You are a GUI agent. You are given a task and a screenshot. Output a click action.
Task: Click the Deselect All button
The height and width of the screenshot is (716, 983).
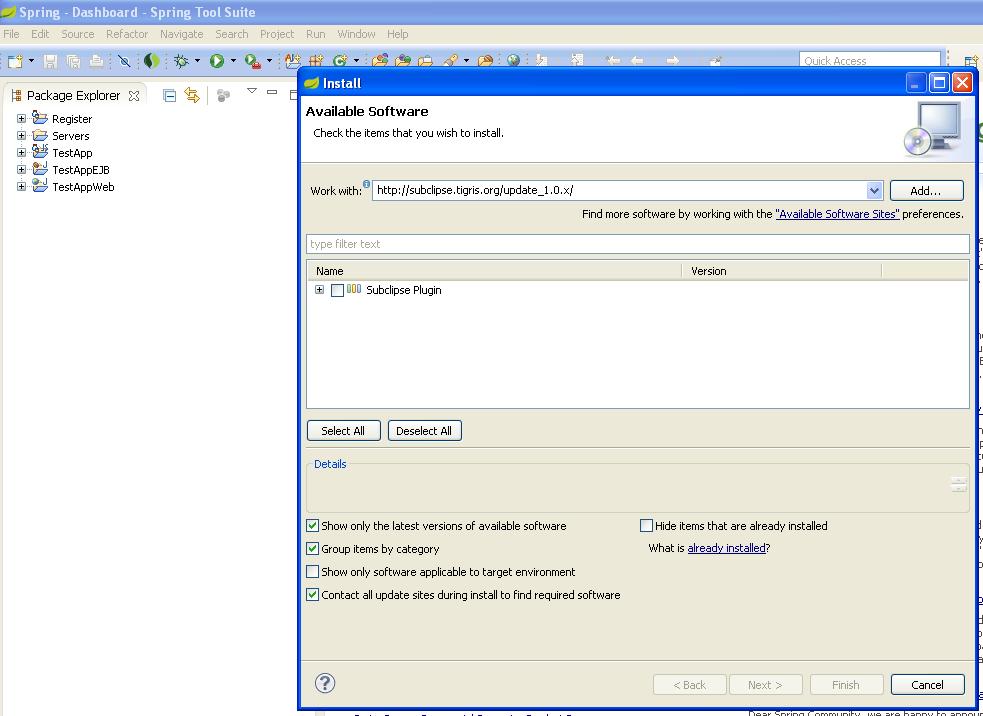424,430
